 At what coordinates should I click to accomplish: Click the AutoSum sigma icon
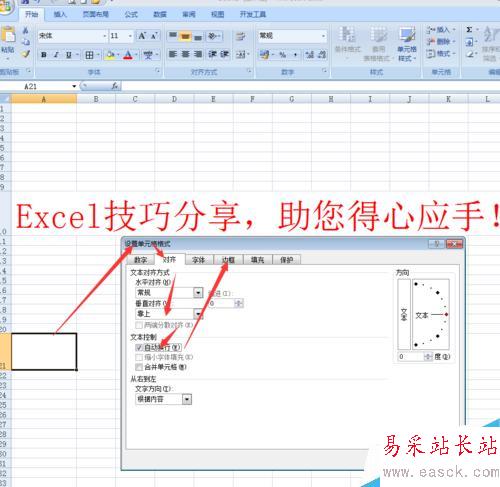(469, 30)
